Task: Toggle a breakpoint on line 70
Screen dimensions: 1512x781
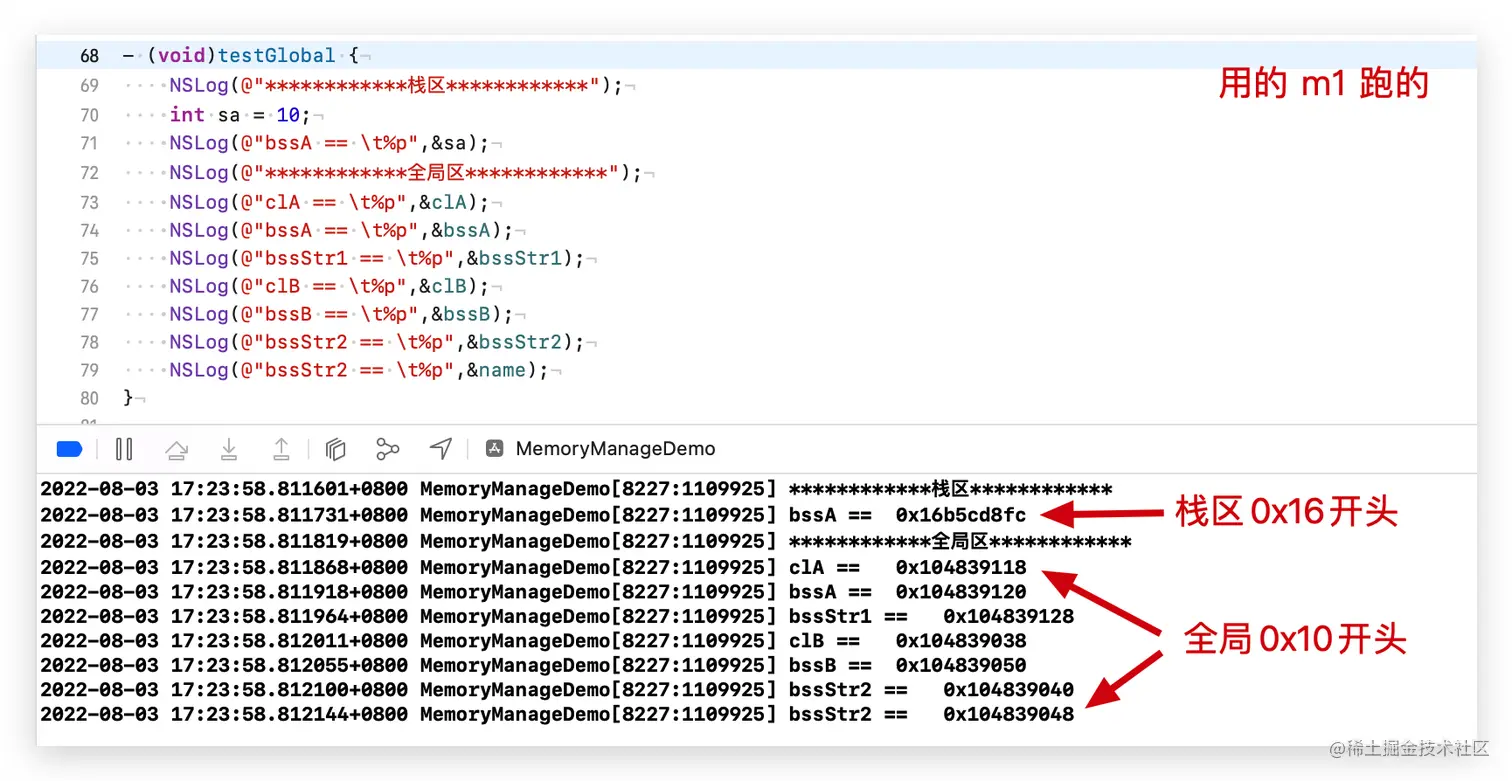Action: (90, 114)
